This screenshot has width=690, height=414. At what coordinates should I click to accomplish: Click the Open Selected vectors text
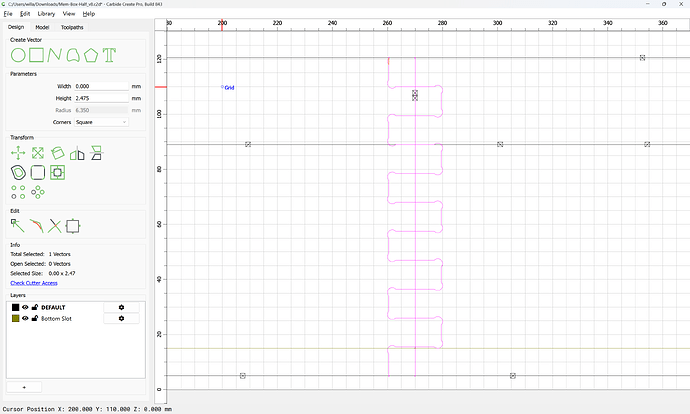pyautogui.click(x=40, y=264)
